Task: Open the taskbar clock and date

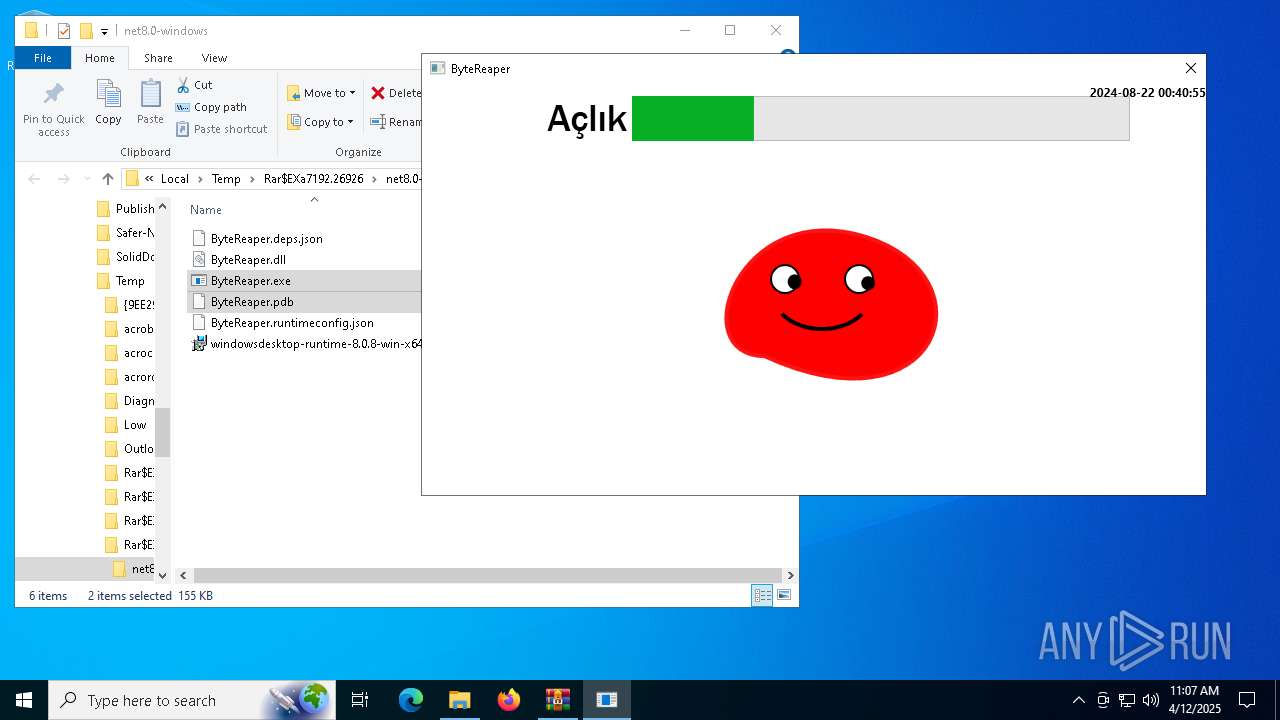Action: pyautogui.click(x=1195, y=700)
